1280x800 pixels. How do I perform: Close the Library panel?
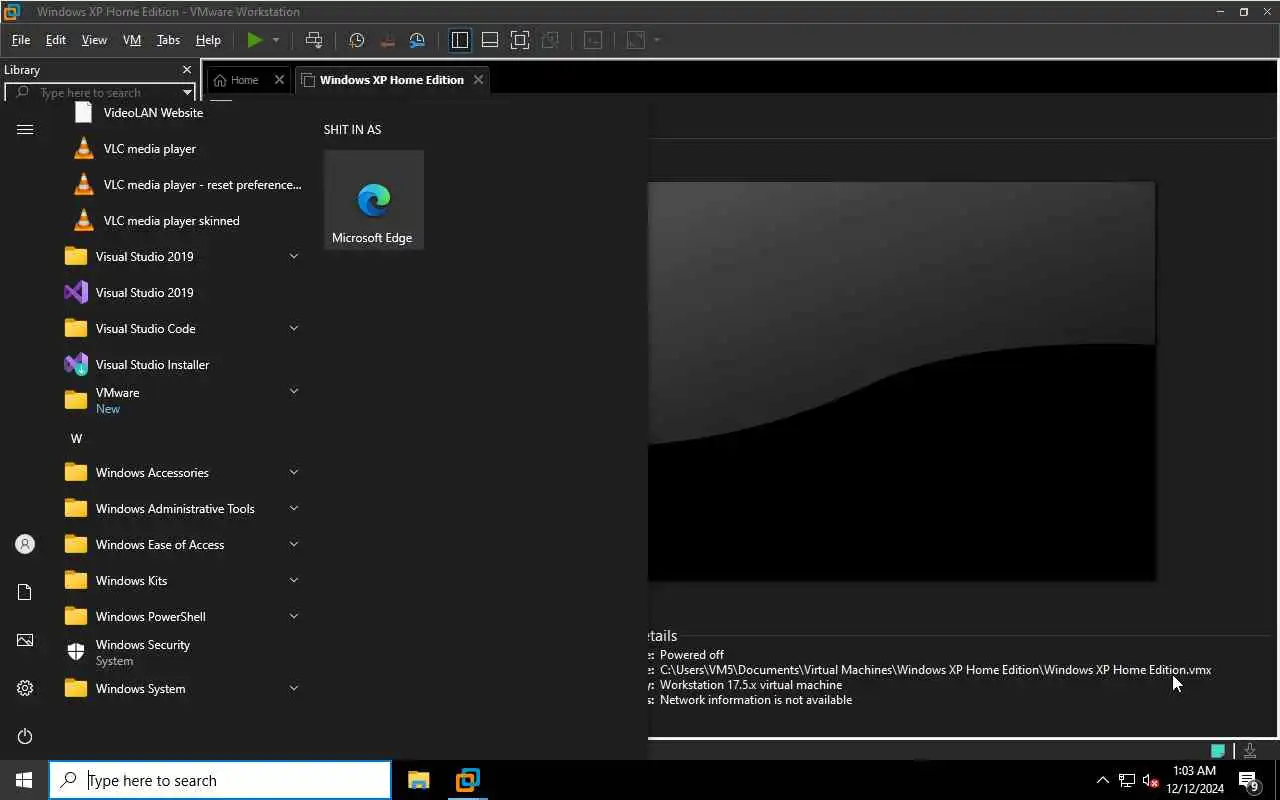[186, 70]
